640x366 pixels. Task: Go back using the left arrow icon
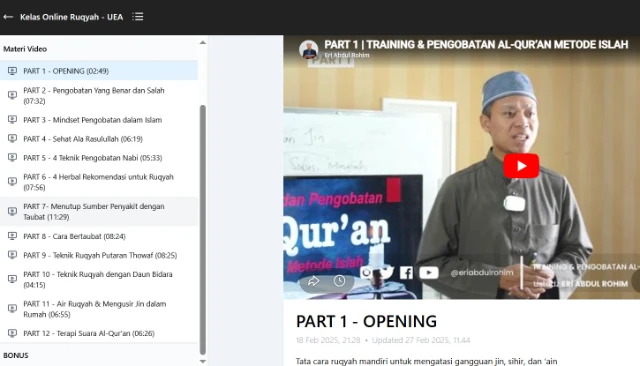8,17
